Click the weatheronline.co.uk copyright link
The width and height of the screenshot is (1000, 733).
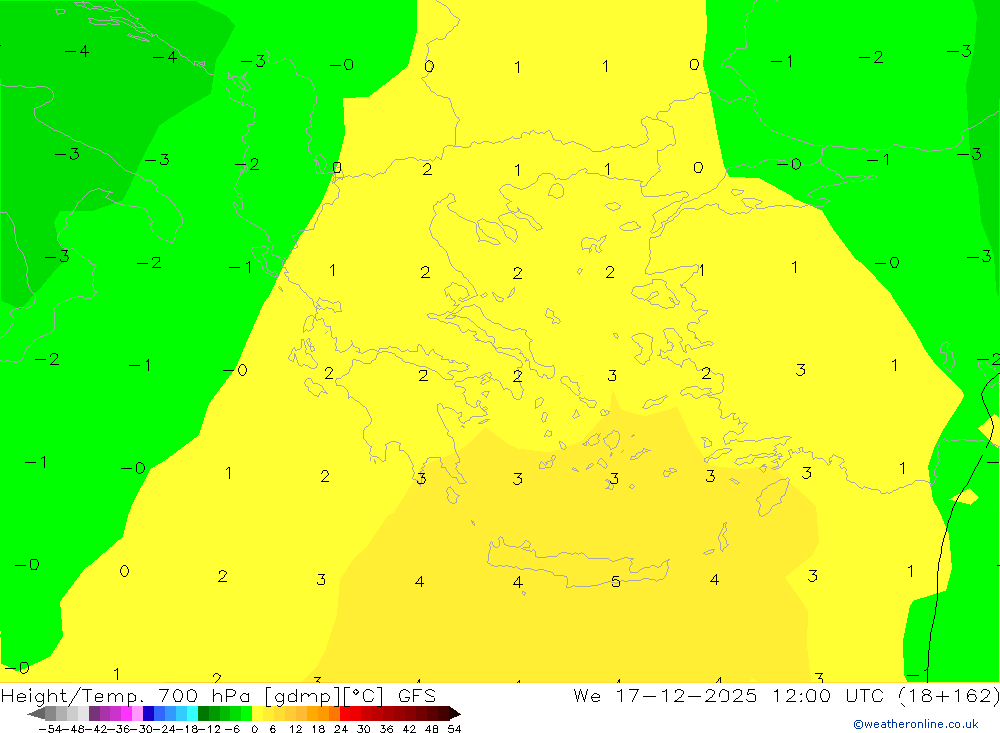916,724
